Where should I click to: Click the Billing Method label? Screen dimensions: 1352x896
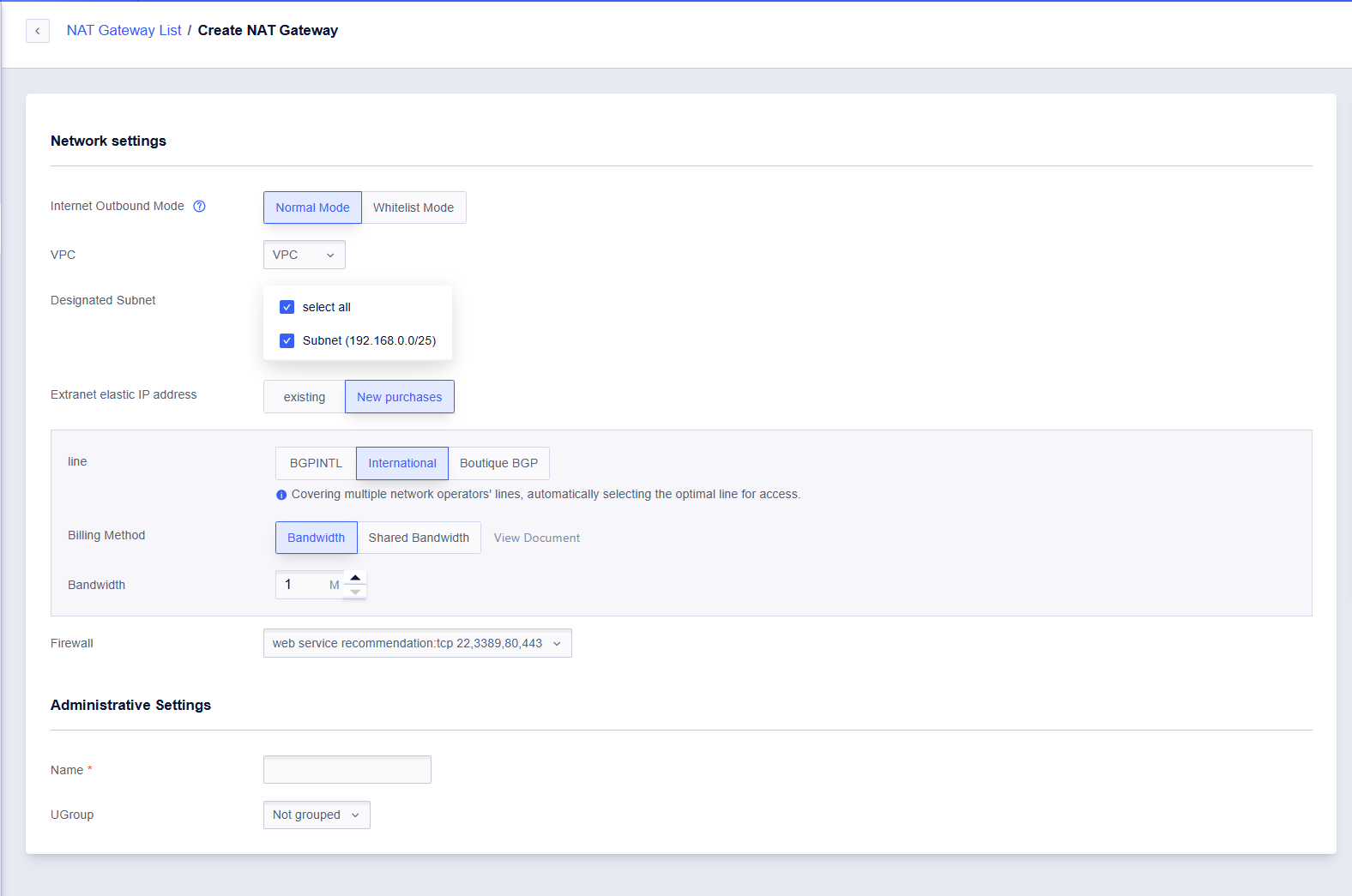click(x=106, y=535)
